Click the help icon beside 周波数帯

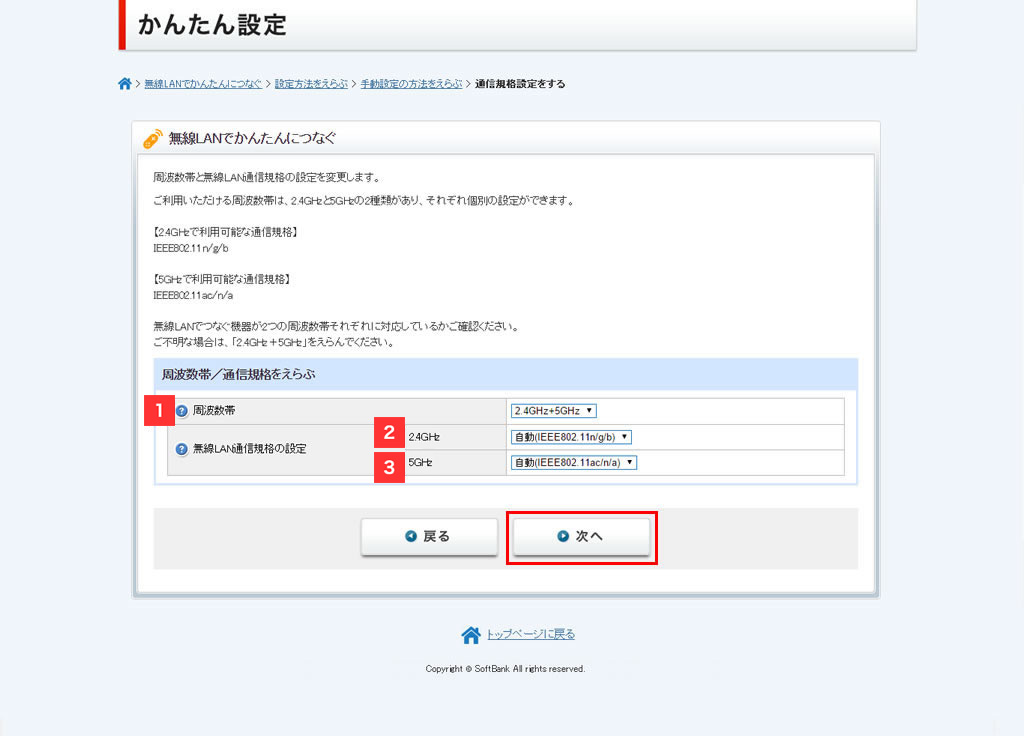click(x=182, y=411)
